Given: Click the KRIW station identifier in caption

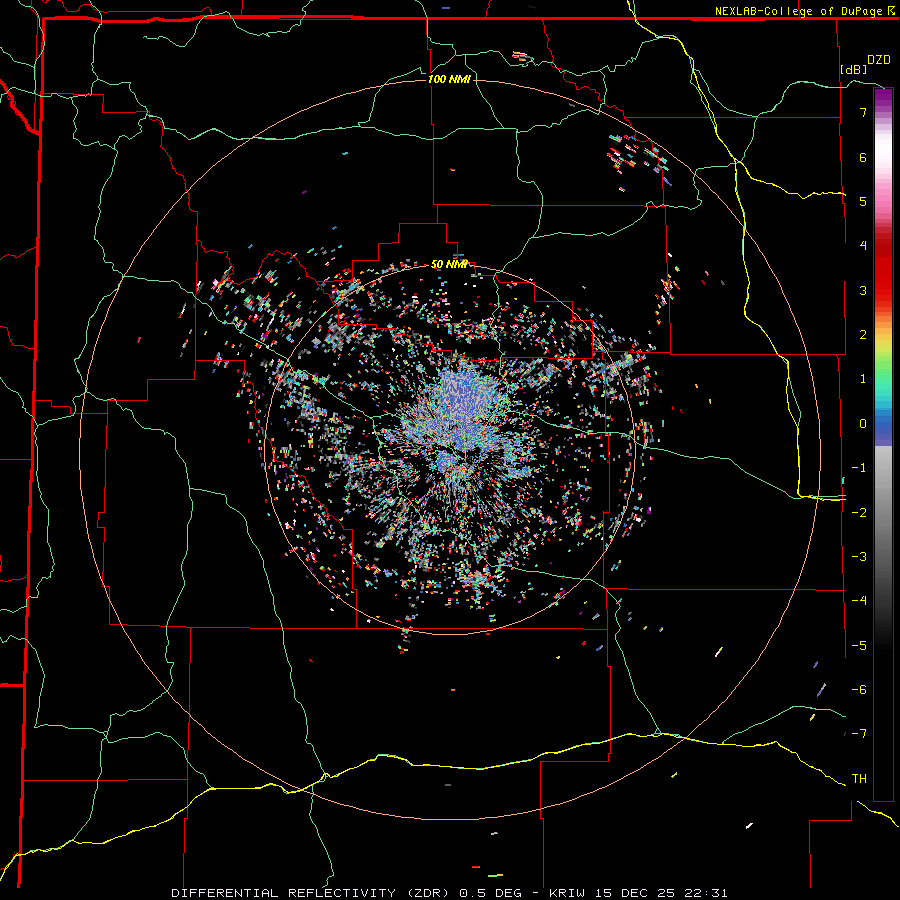Looking at the screenshot, I should pyautogui.click(x=567, y=893).
